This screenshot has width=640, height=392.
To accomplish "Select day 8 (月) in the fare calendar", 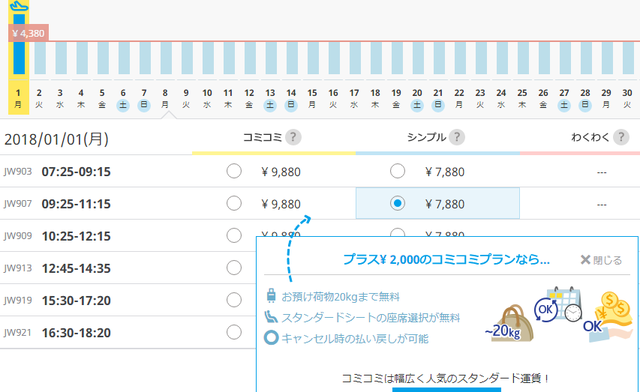I will [x=165, y=98].
